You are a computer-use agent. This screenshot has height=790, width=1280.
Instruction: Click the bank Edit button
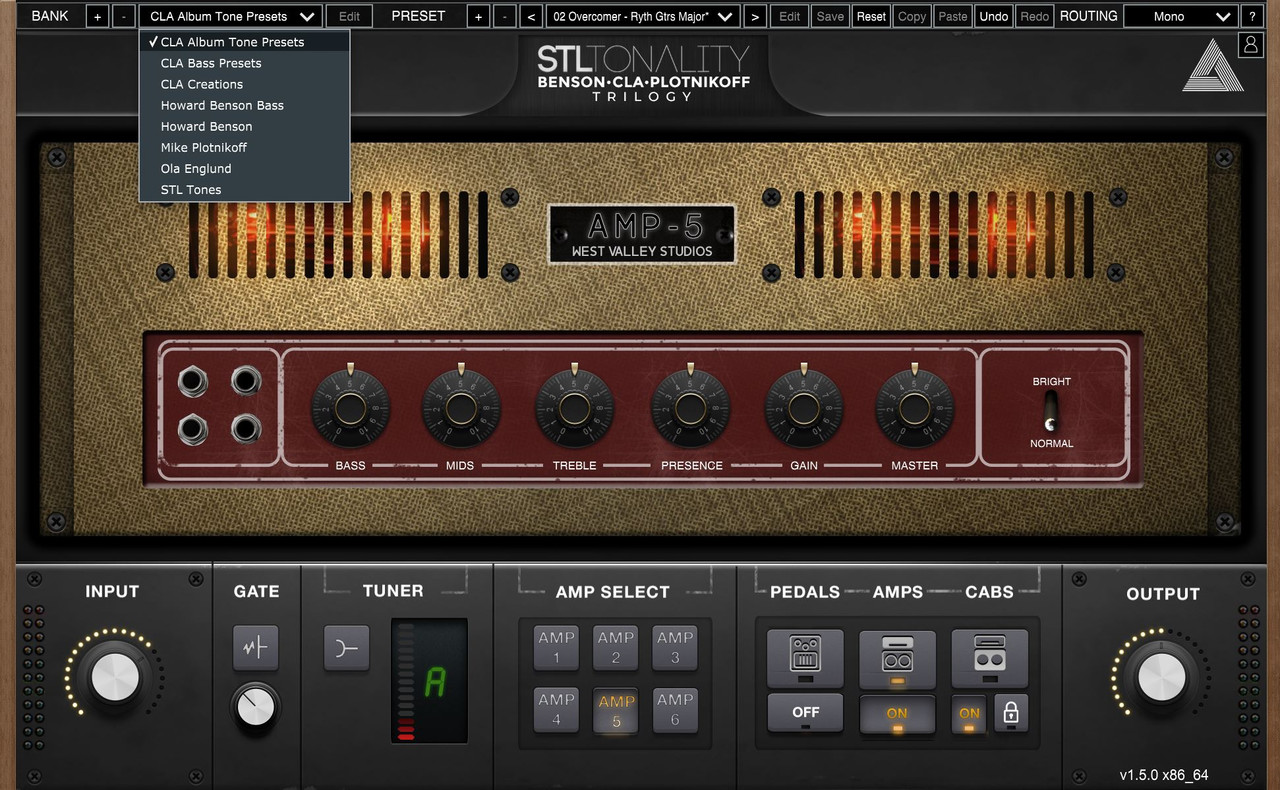click(349, 16)
